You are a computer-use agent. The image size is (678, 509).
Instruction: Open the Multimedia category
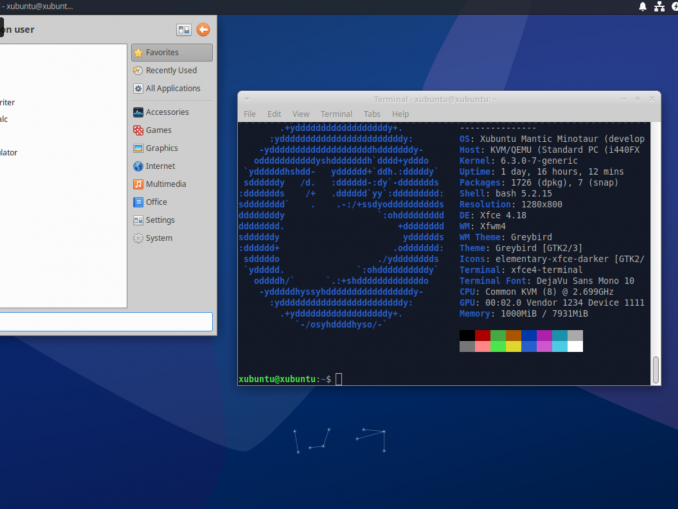click(165, 184)
